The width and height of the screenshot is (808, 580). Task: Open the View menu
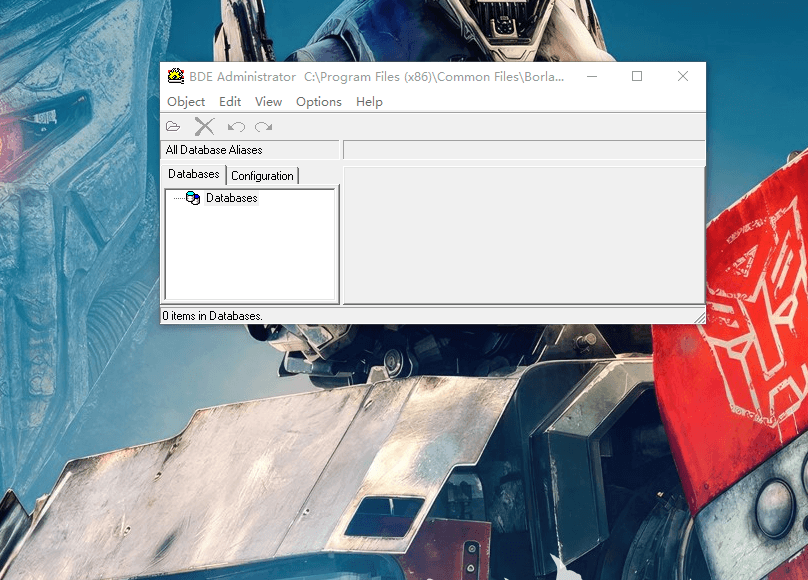(x=268, y=102)
